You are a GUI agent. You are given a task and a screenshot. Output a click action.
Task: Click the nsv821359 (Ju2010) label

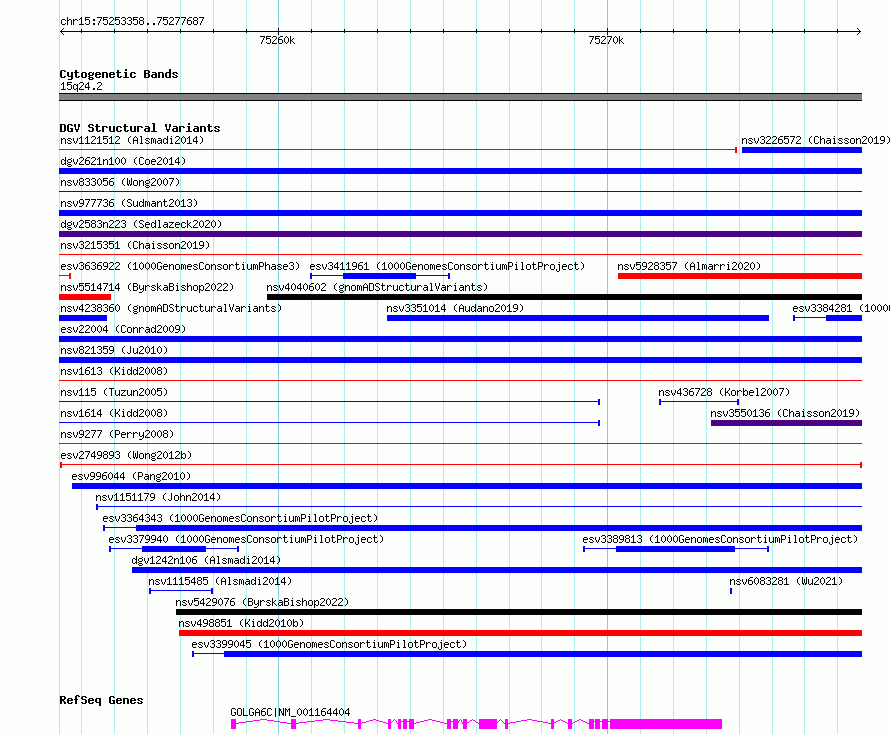click(114, 350)
